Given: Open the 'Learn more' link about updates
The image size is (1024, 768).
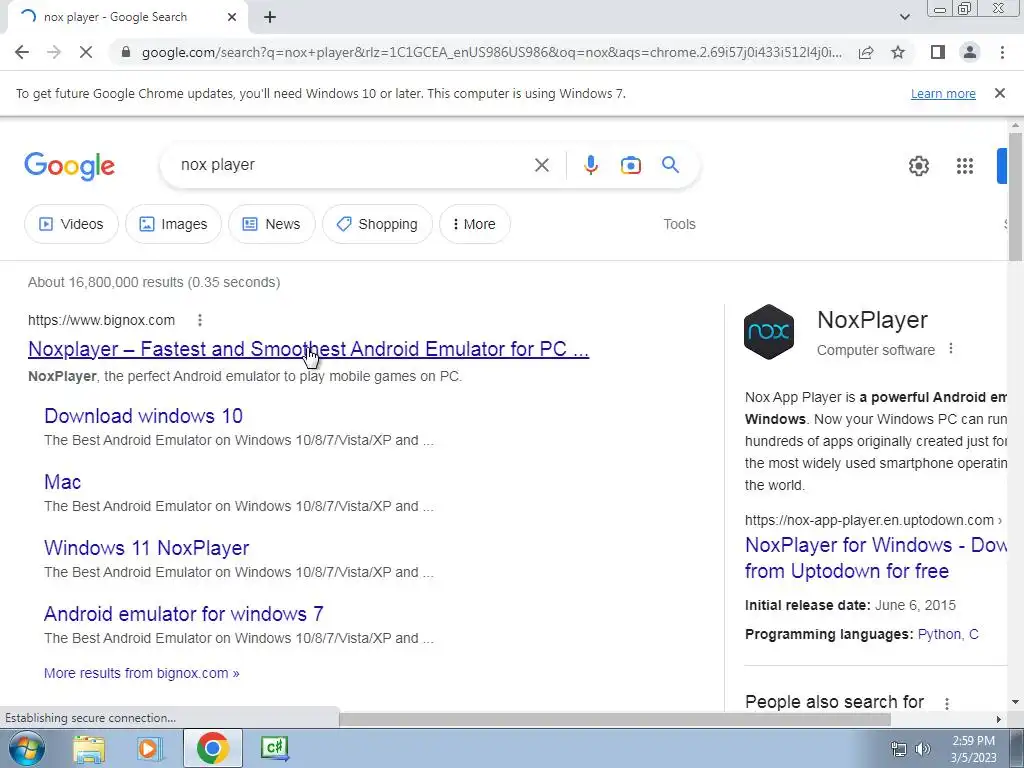Looking at the screenshot, I should (x=943, y=93).
